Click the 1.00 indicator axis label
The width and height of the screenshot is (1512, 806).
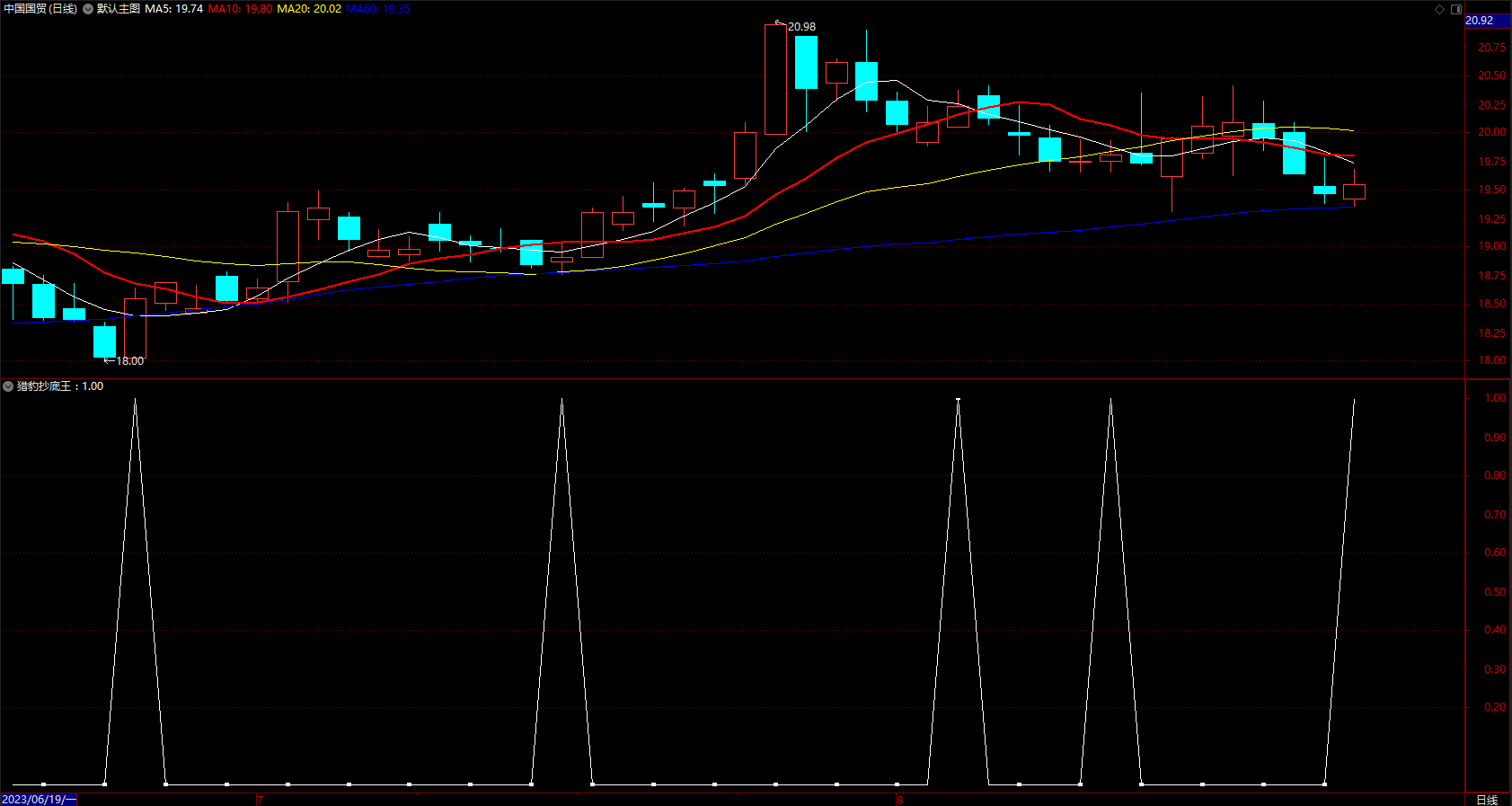tap(1495, 398)
